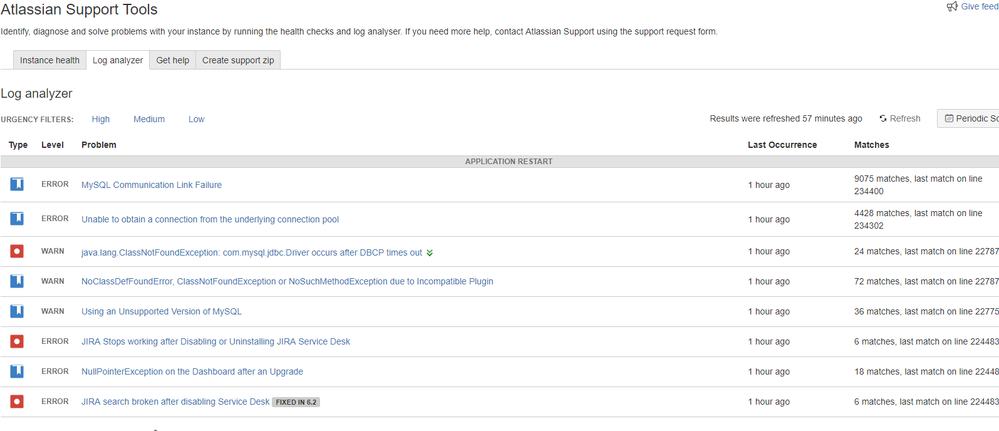Viewport: 999px width, 431px height.
Task: Click the bookmark icon beside Unsupported Version of MySQL
Action: (x=17, y=311)
